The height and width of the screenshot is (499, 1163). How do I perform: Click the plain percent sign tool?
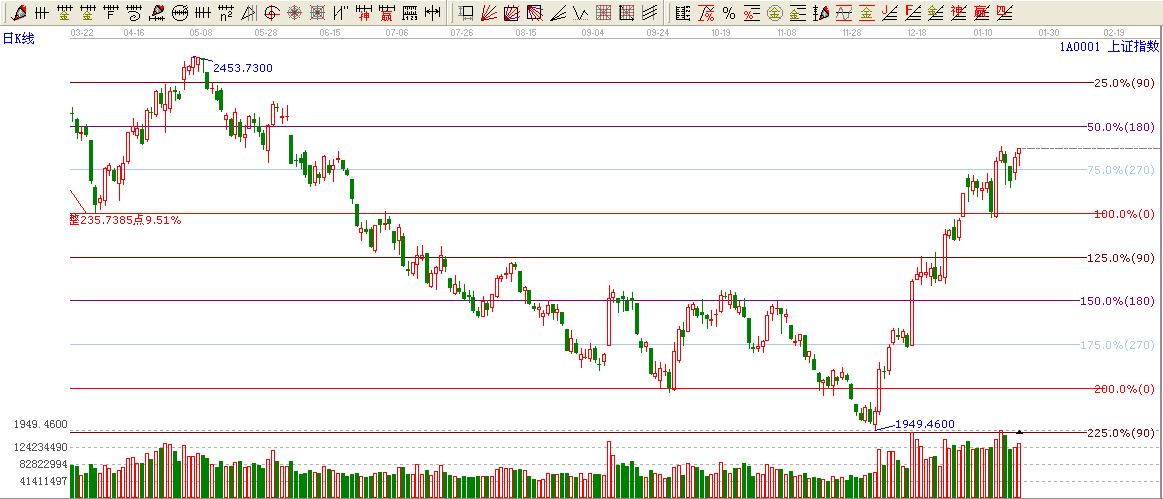pos(728,13)
